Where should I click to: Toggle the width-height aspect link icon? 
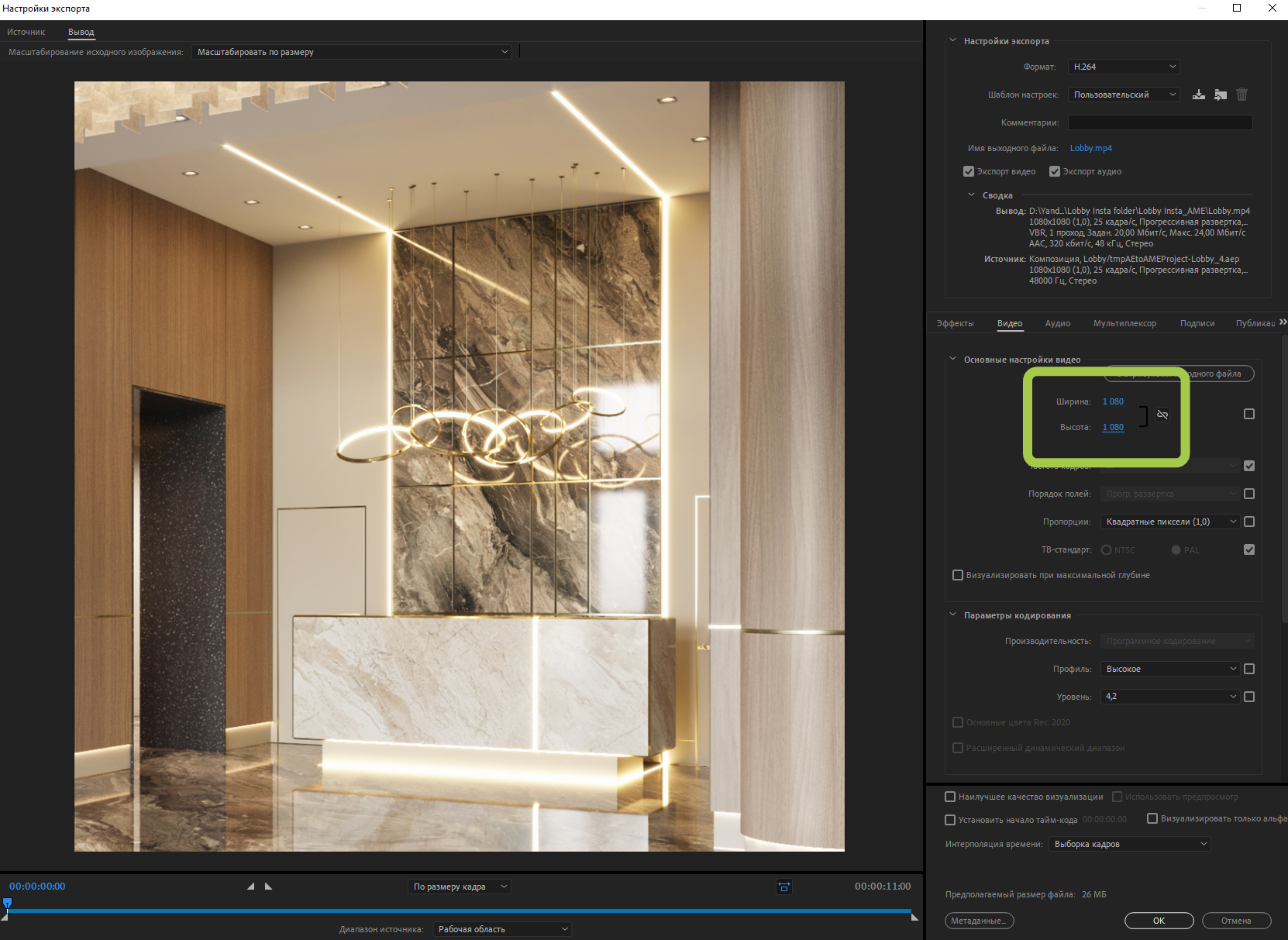coord(1162,415)
